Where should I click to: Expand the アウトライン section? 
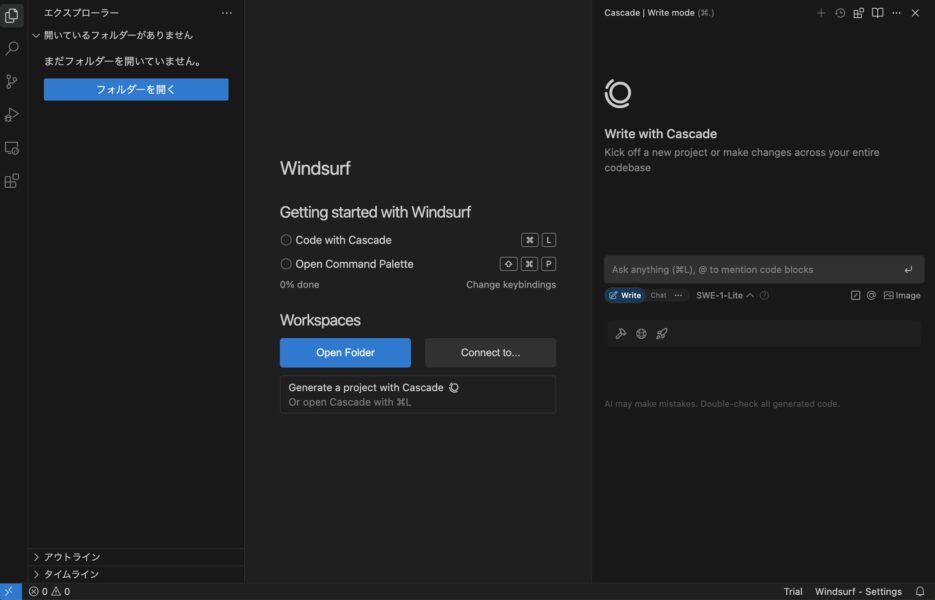136,556
